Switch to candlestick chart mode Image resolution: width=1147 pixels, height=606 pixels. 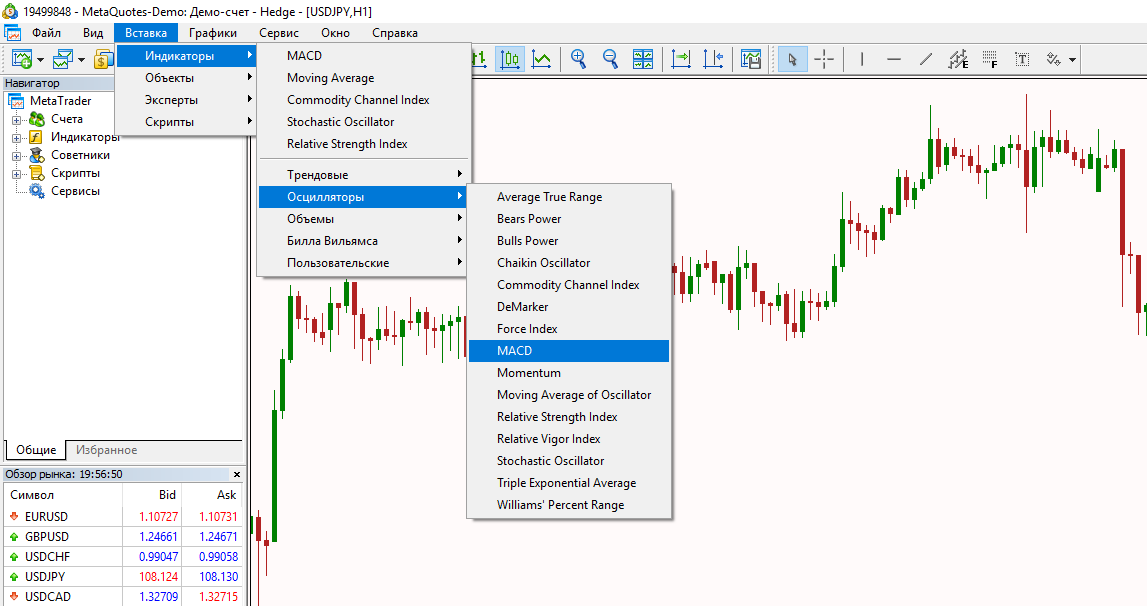pyautogui.click(x=510, y=59)
